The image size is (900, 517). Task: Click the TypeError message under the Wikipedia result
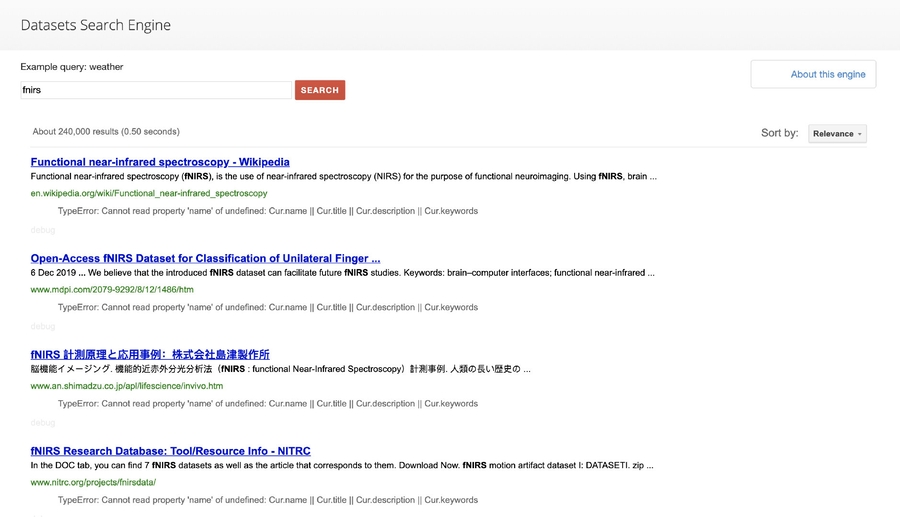tap(268, 211)
